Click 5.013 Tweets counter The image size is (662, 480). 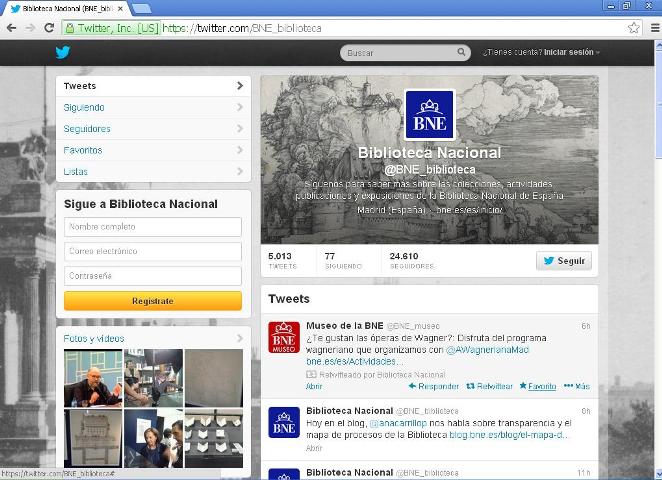(x=282, y=260)
